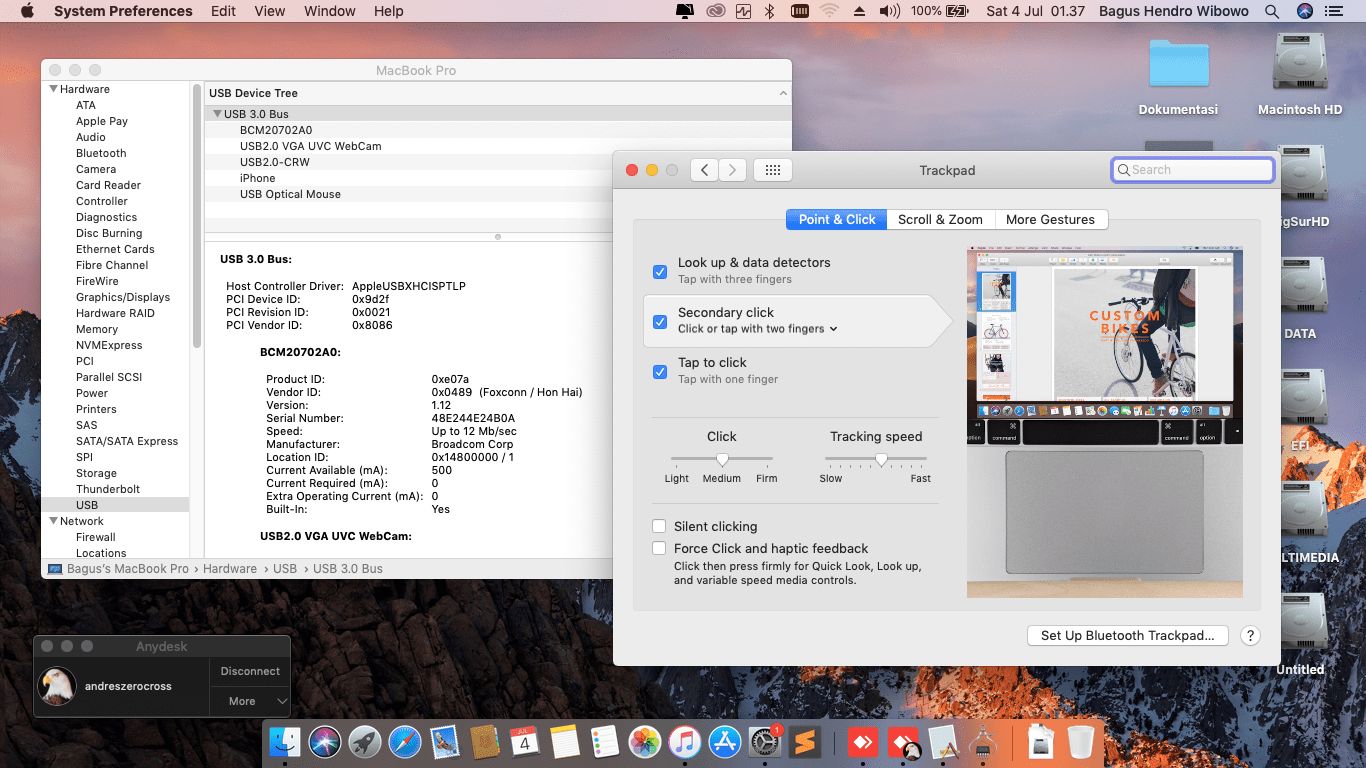Click the Spotlight search icon in menu bar

pos(1272,11)
